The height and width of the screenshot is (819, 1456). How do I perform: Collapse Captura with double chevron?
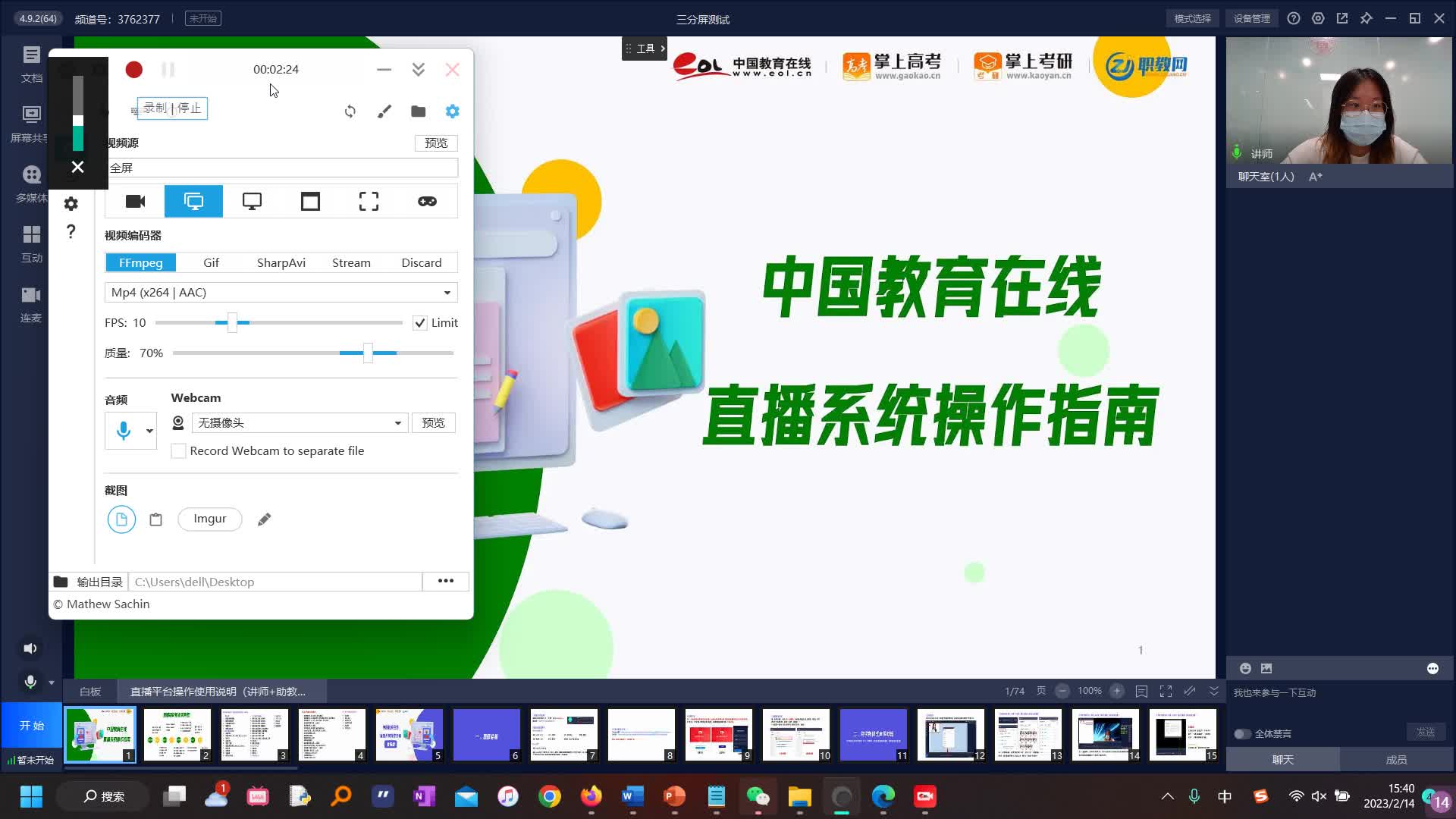click(x=419, y=70)
